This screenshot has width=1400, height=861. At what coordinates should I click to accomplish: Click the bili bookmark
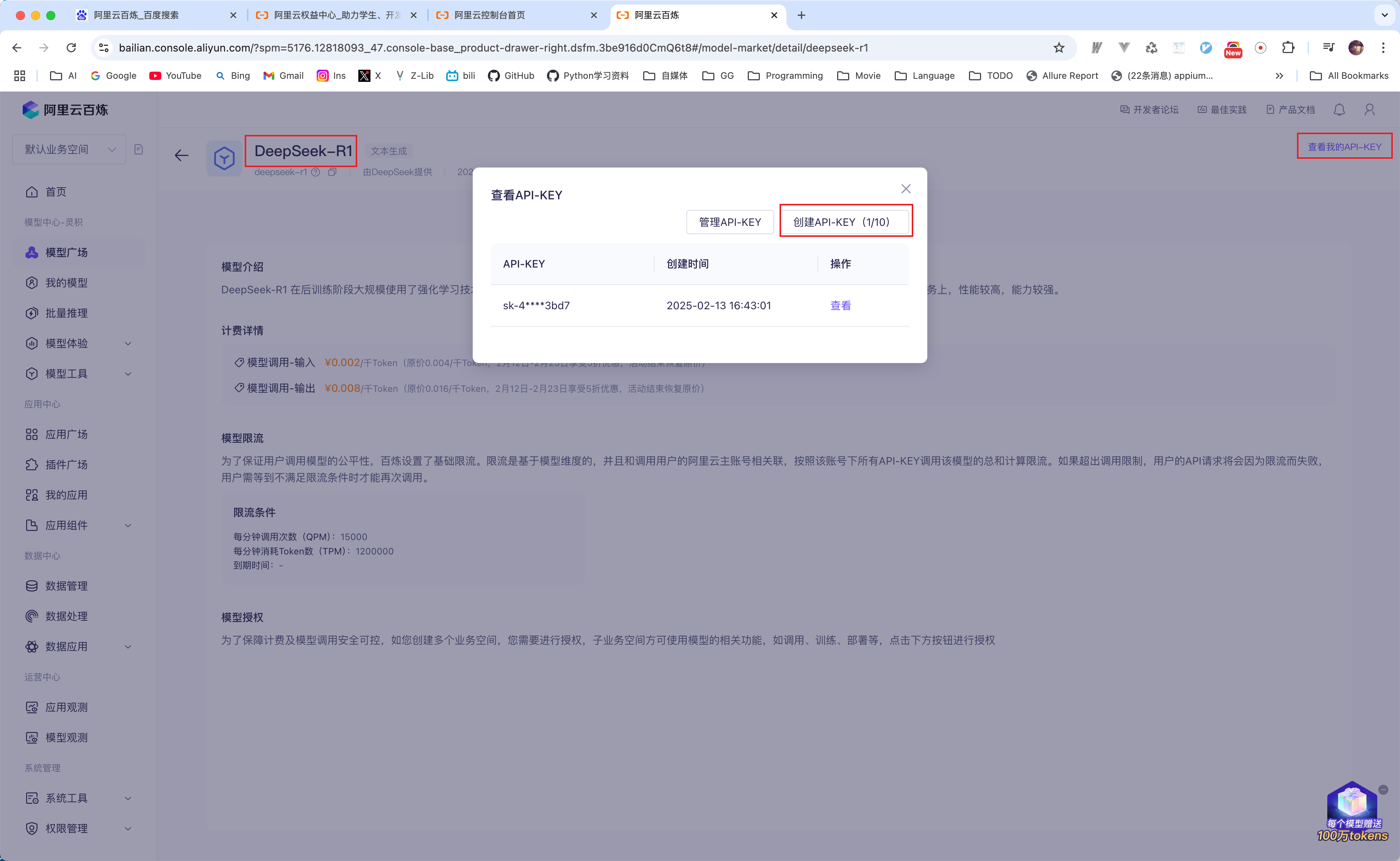[x=460, y=76]
